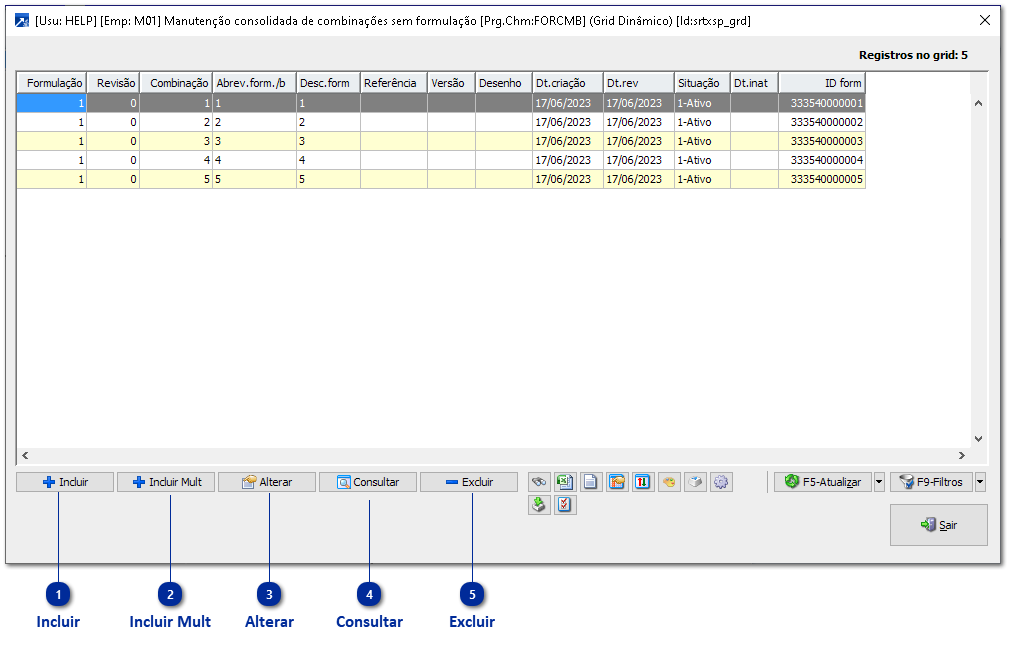Click the Consultar button
The width and height of the screenshot is (1024, 648).
(368, 482)
